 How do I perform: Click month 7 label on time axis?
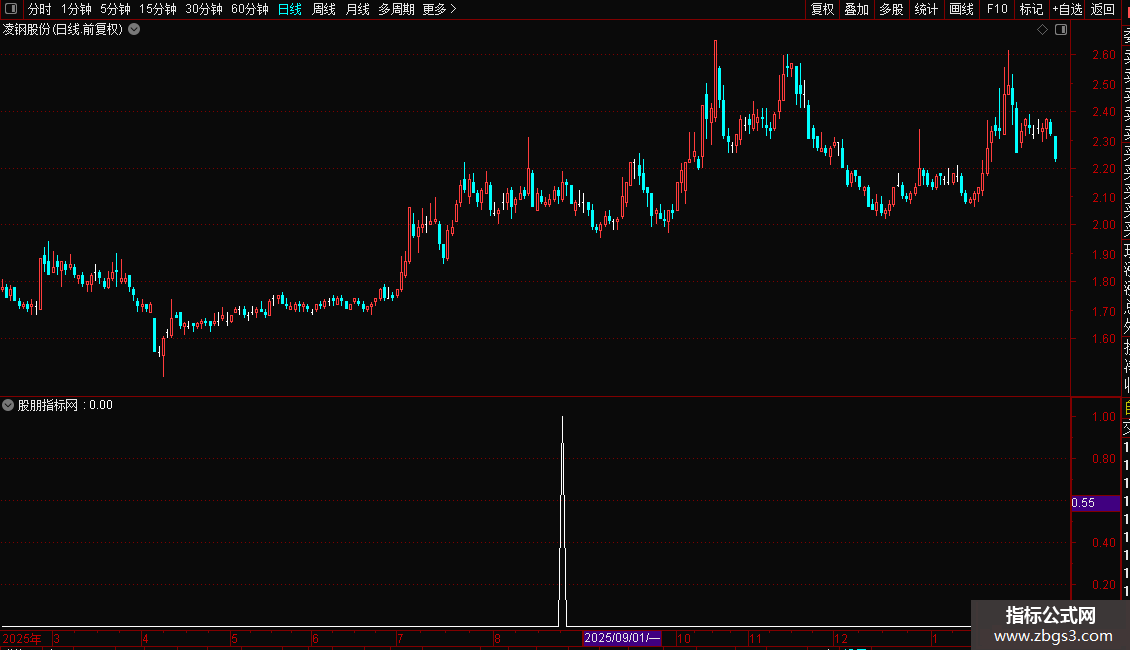pos(400,638)
